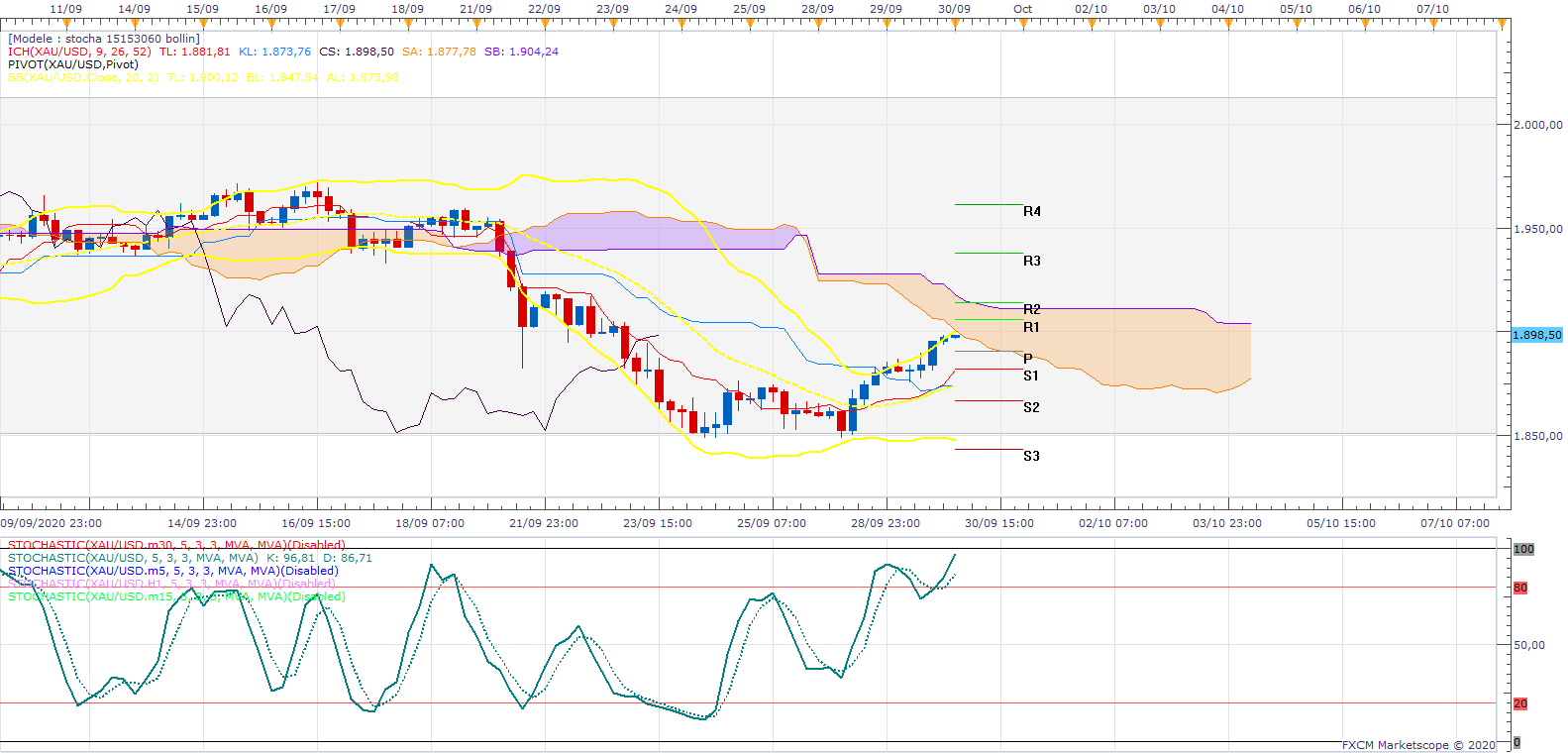Select the ICH(XAU/USD, 9, 26, 52) indicator label
This screenshot has height=753, width=1568.
(79, 52)
